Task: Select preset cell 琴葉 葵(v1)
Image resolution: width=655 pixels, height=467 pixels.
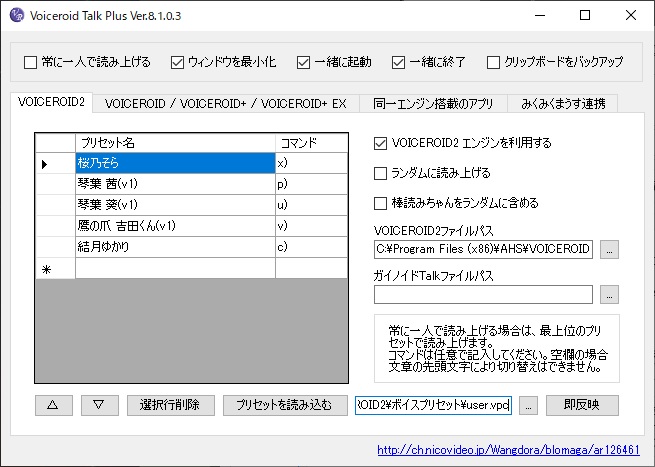Action: coord(175,205)
